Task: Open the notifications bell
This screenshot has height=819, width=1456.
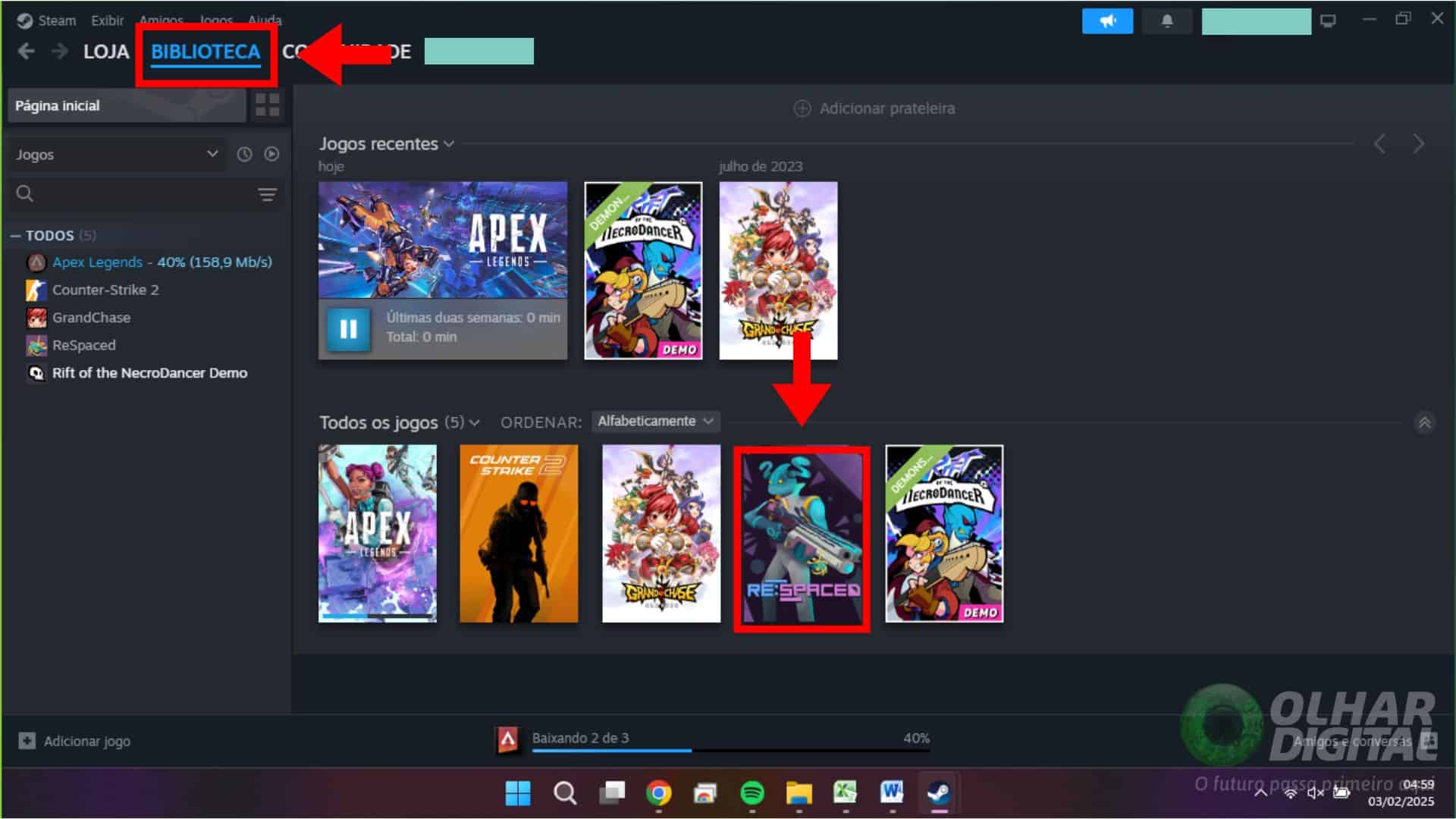Action: click(x=1167, y=21)
